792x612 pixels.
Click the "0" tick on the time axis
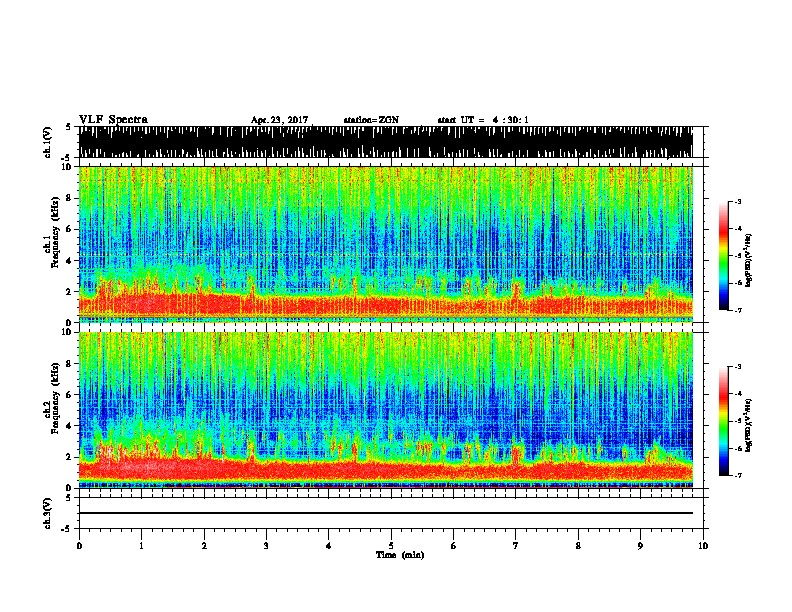click(x=79, y=546)
